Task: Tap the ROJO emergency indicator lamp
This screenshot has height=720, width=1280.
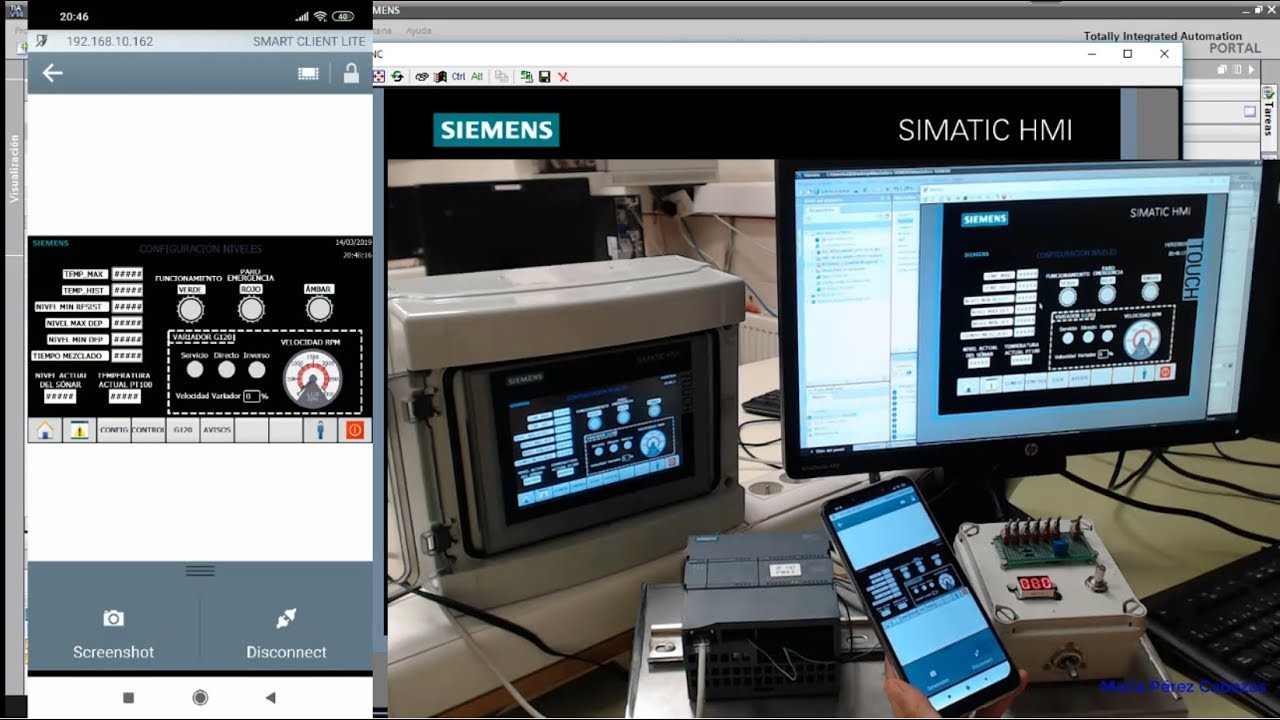Action: pyautogui.click(x=251, y=310)
